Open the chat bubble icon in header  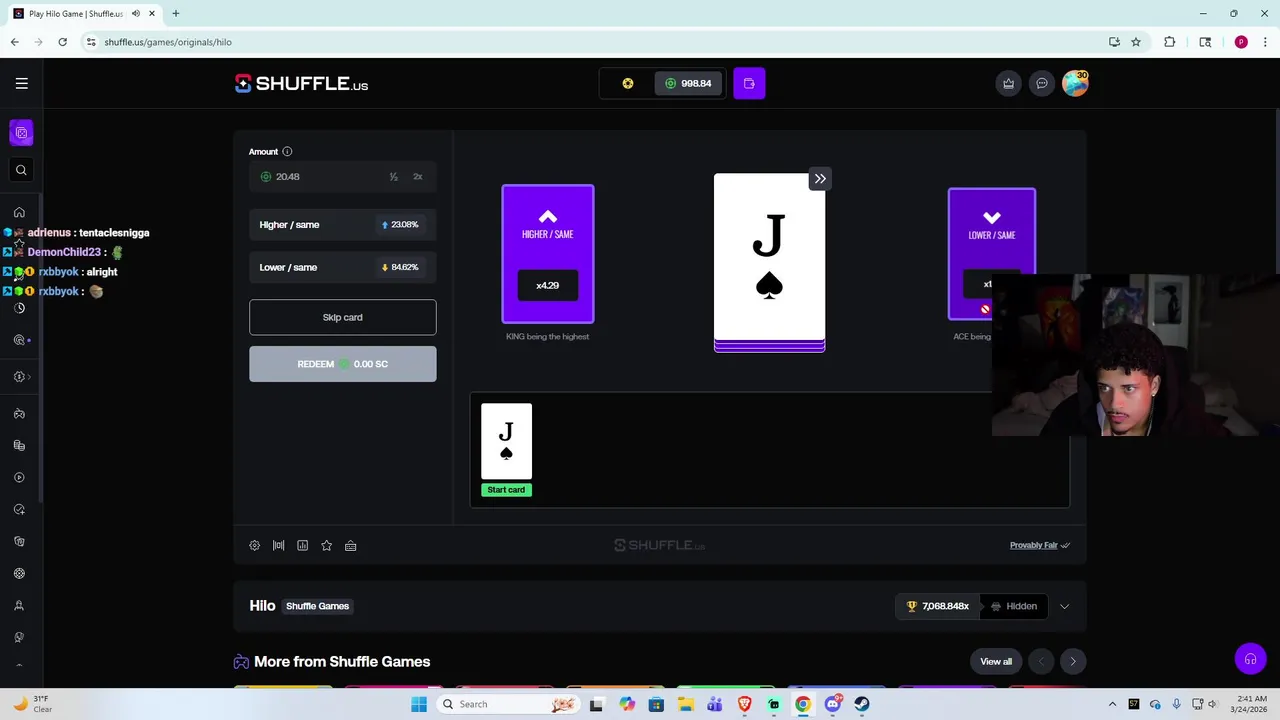1042,84
